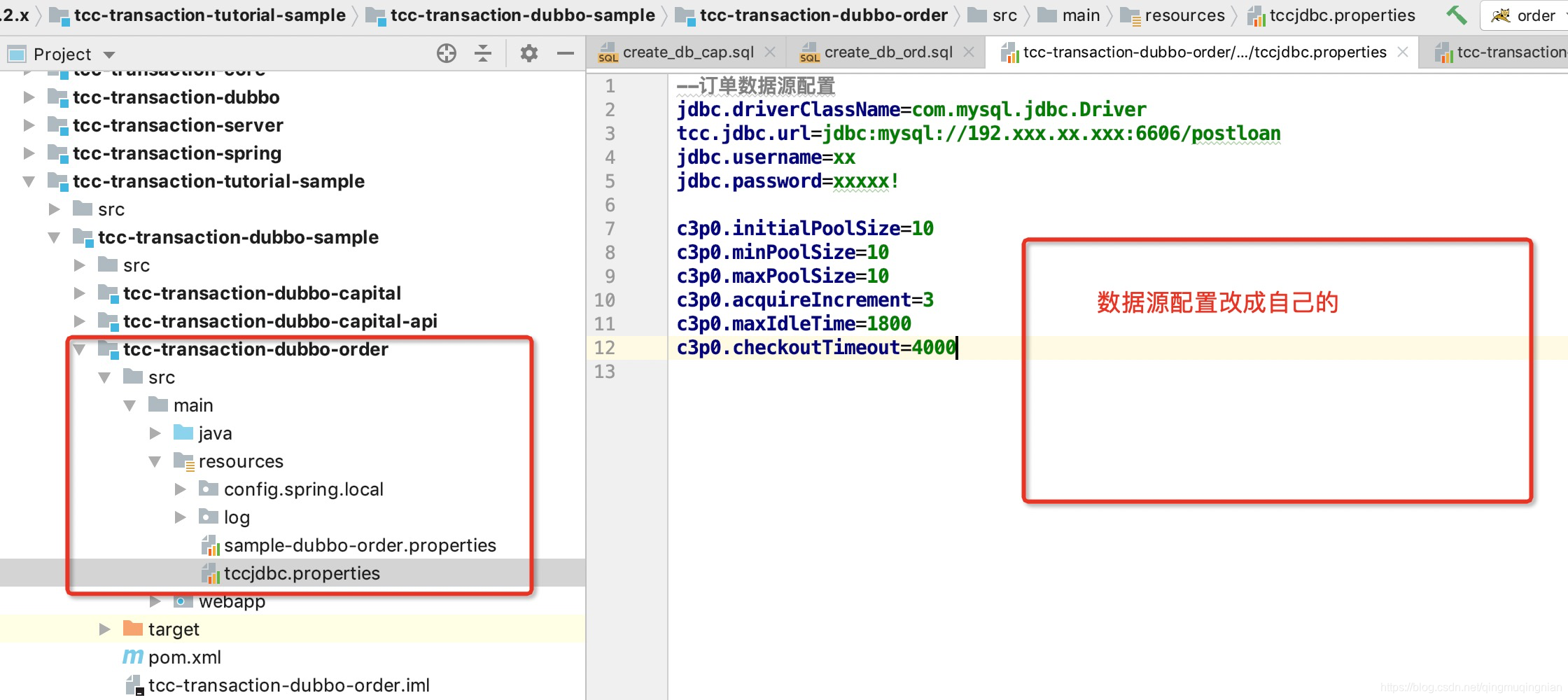Click the Maven pom.xml 'm' icon

pyautogui.click(x=133, y=657)
